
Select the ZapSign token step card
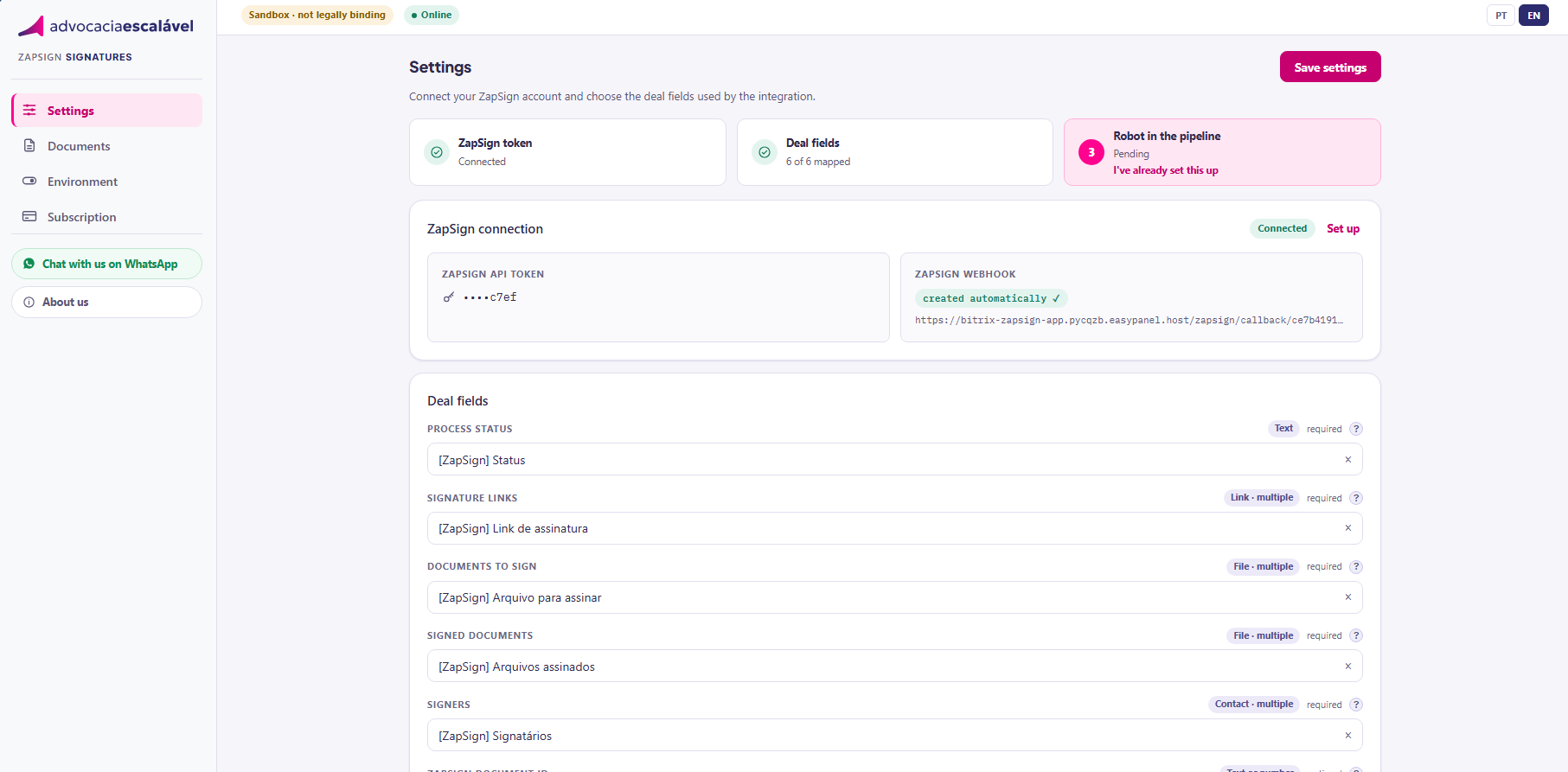567,152
